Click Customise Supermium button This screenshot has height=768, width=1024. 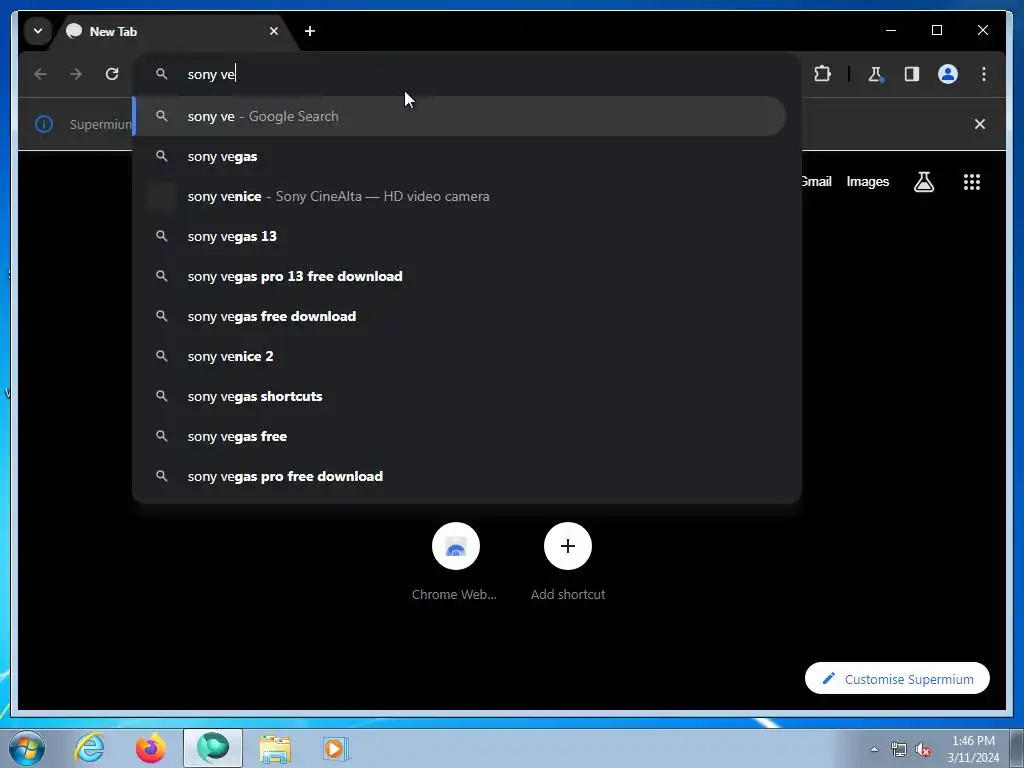897,679
